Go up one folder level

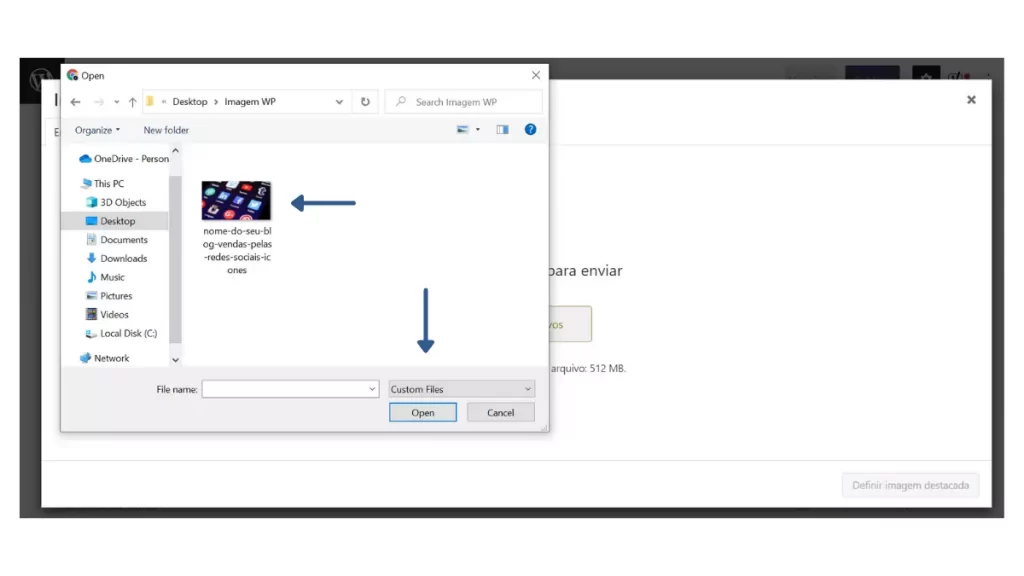[x=133, y=102]
